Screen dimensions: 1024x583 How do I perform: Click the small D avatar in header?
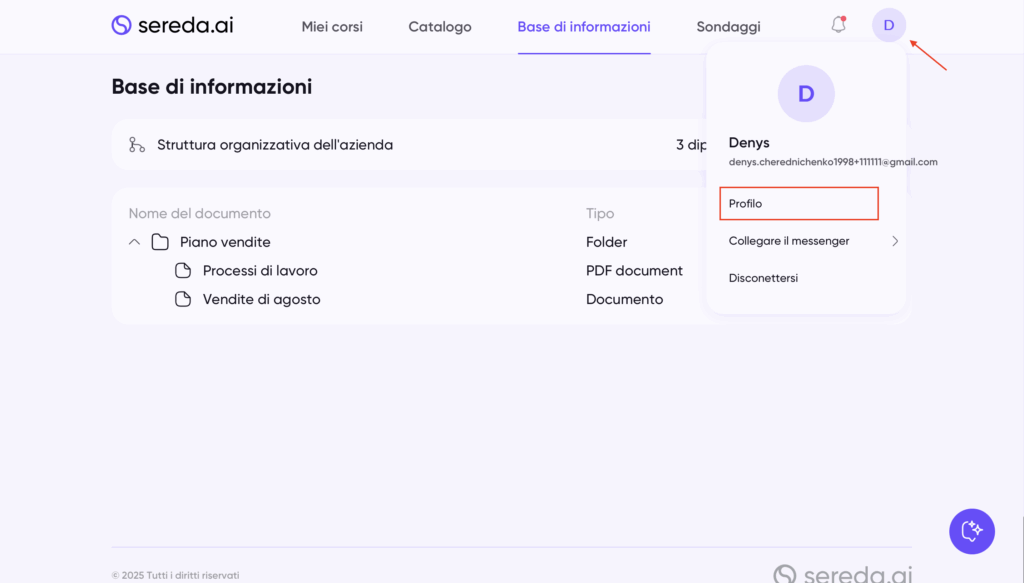[x=888, y=26]
